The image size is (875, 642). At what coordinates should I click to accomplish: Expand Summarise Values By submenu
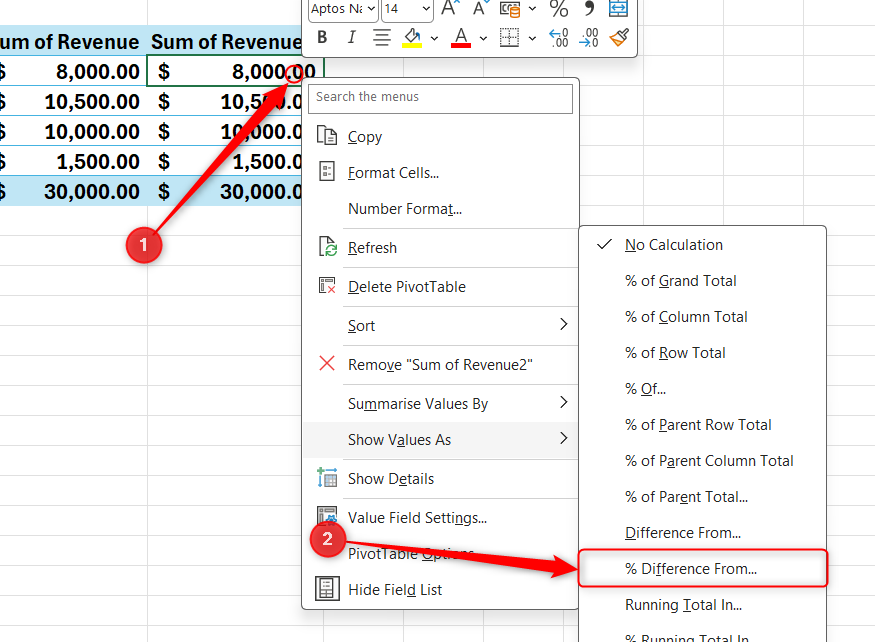(x=440, y=404)
